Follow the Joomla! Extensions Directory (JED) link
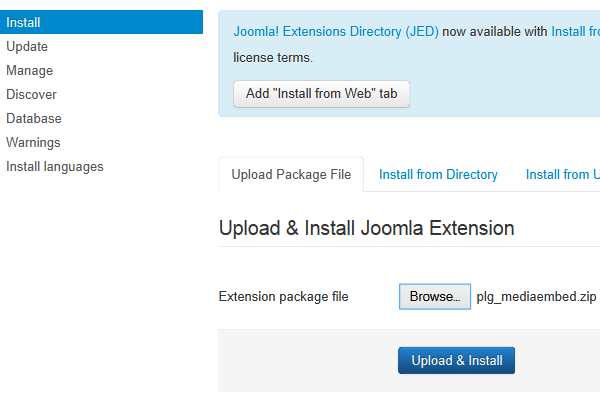 point(335,32)
